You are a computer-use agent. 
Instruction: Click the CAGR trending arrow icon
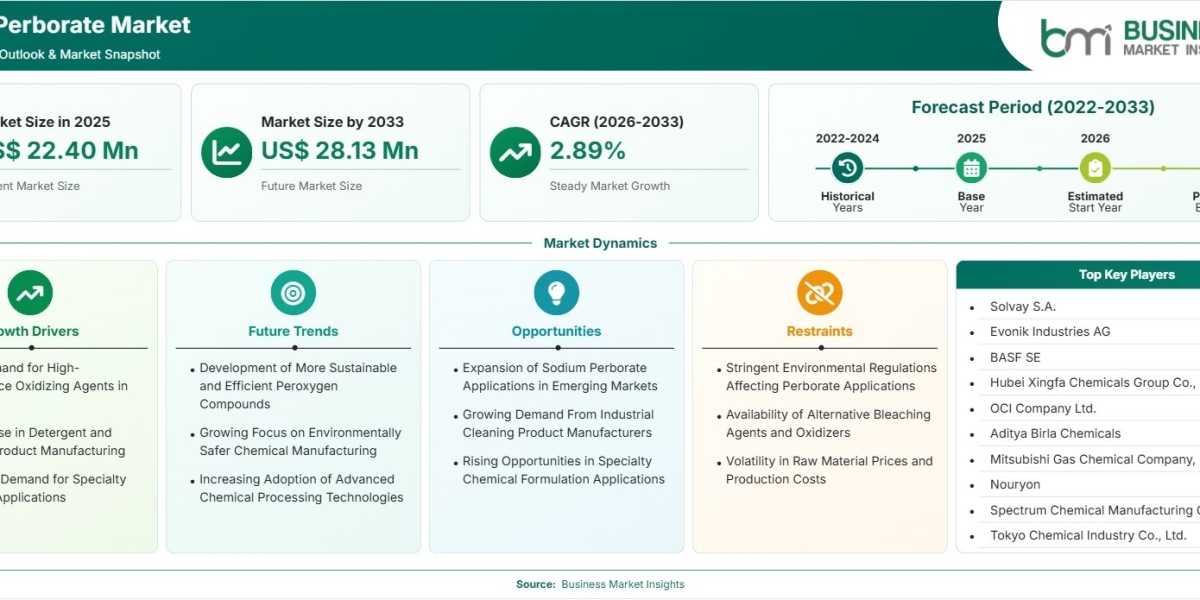(x=515, y=152)
